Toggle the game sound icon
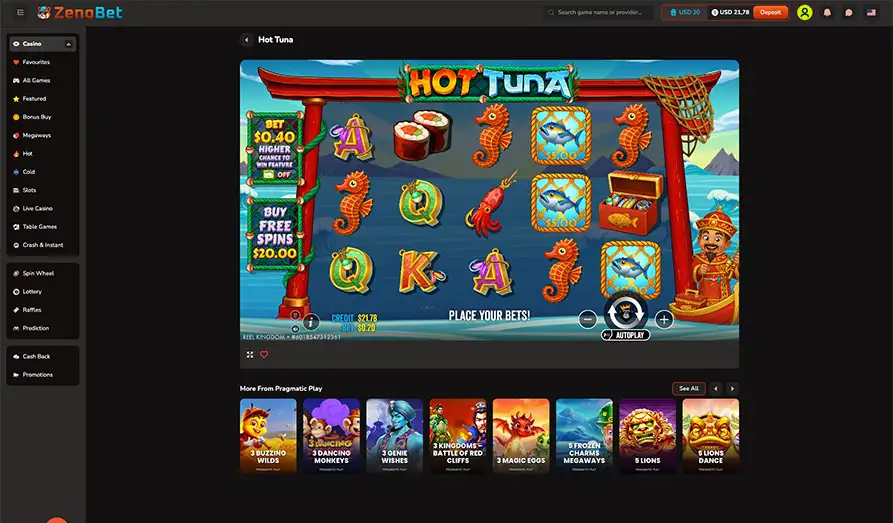The width and height of the screenshot is (893, 523). pos(295,329)
